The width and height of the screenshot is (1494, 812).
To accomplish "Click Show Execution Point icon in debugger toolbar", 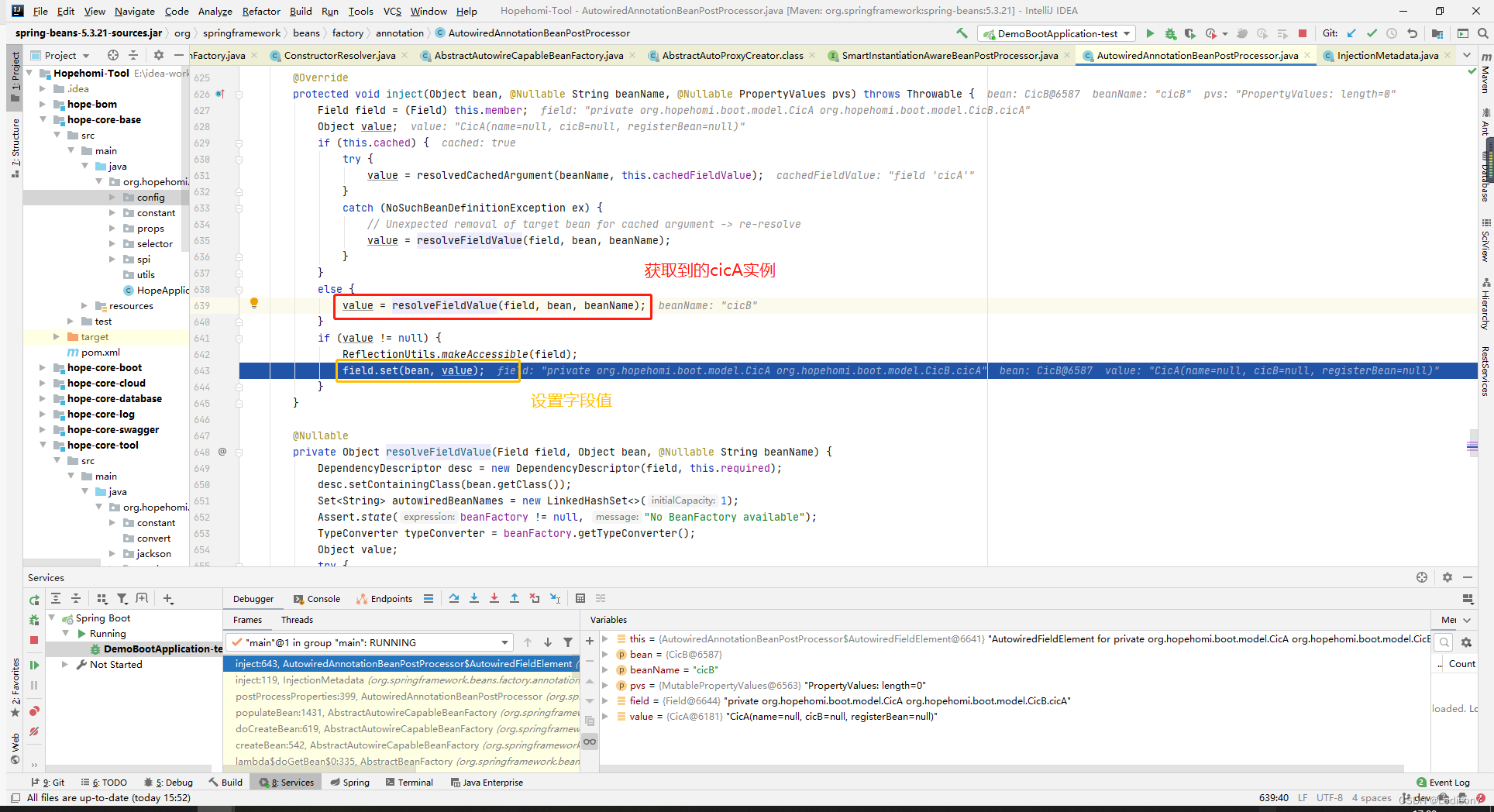I will click(429, 598).
